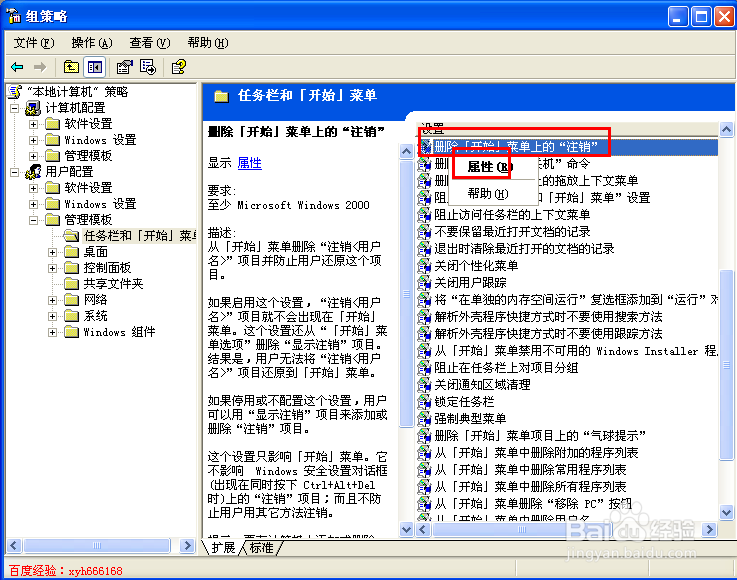Click the 设置 column header
This screenshot has width=737, height=580.
coord(567,128)
